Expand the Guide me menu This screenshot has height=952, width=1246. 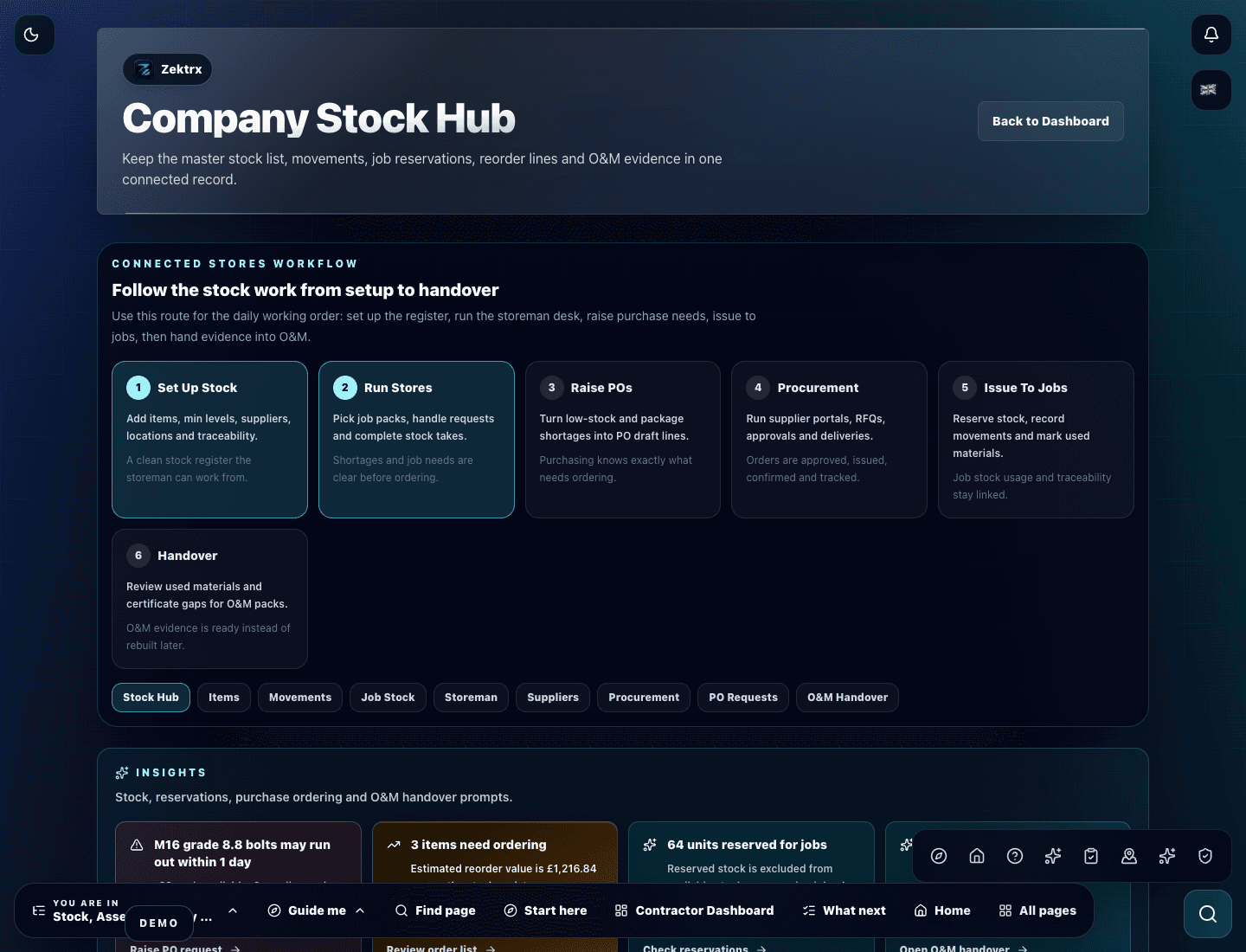pyautogui.click(x=316, y=910)
